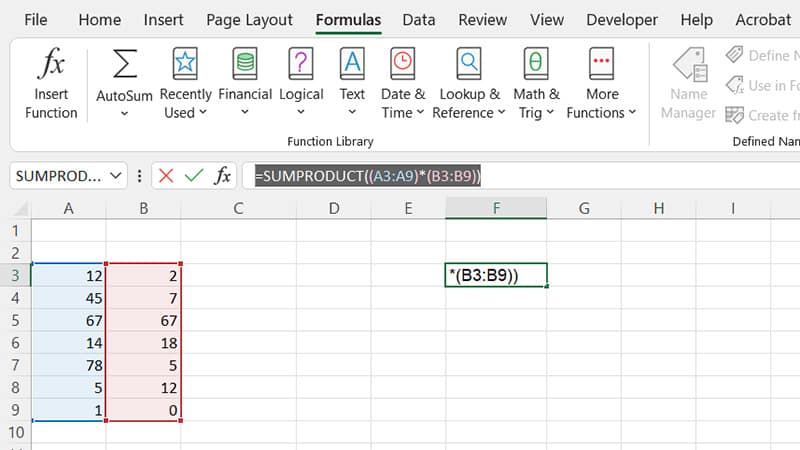The image size is (800, 450).
Task: Open the Insert Function dialog icon
Action: pyautogui.click(x=51, y=63)
